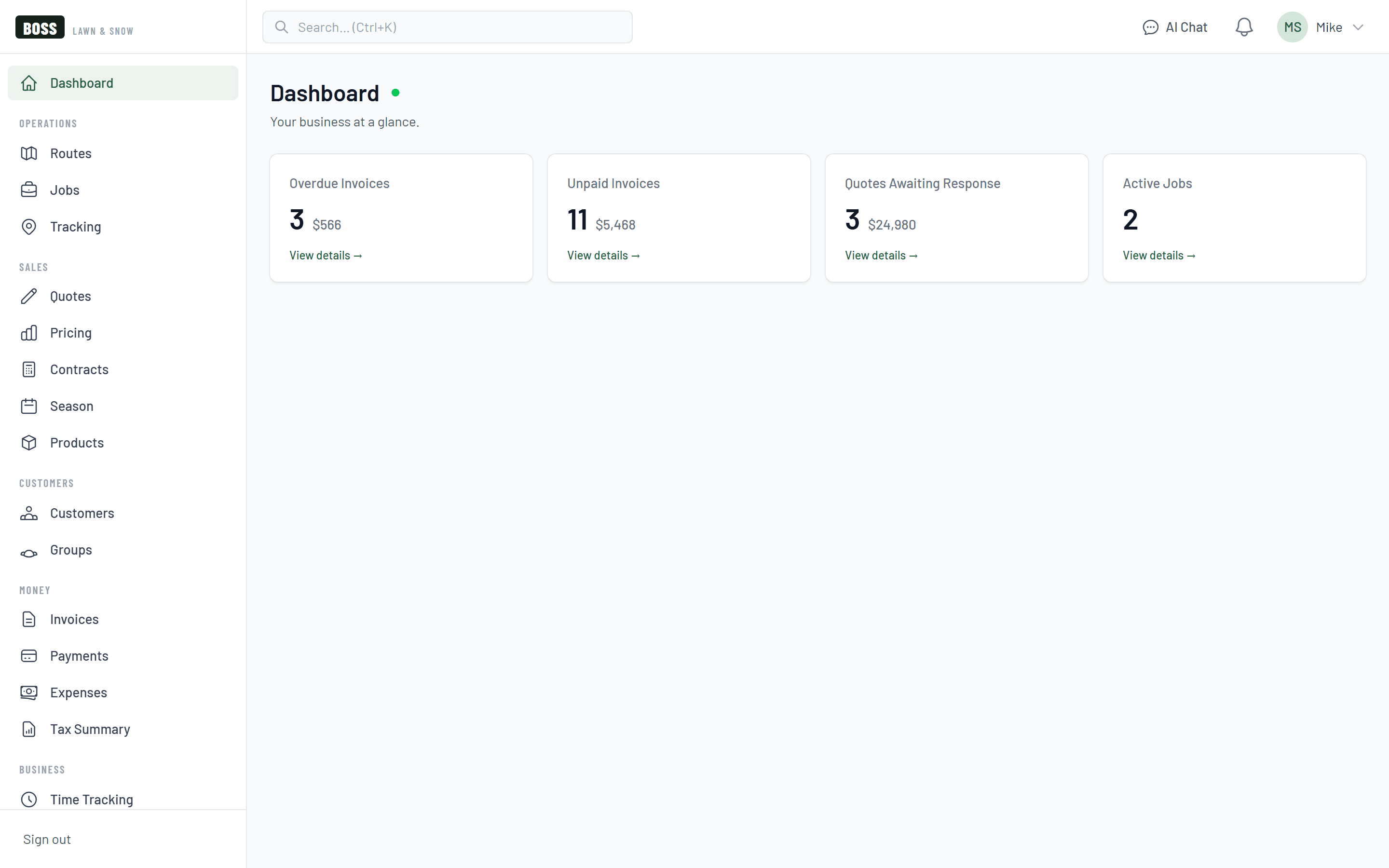View details for Overdue Invoices
This screenshot has width=1389, height=868.
point(326,256)
